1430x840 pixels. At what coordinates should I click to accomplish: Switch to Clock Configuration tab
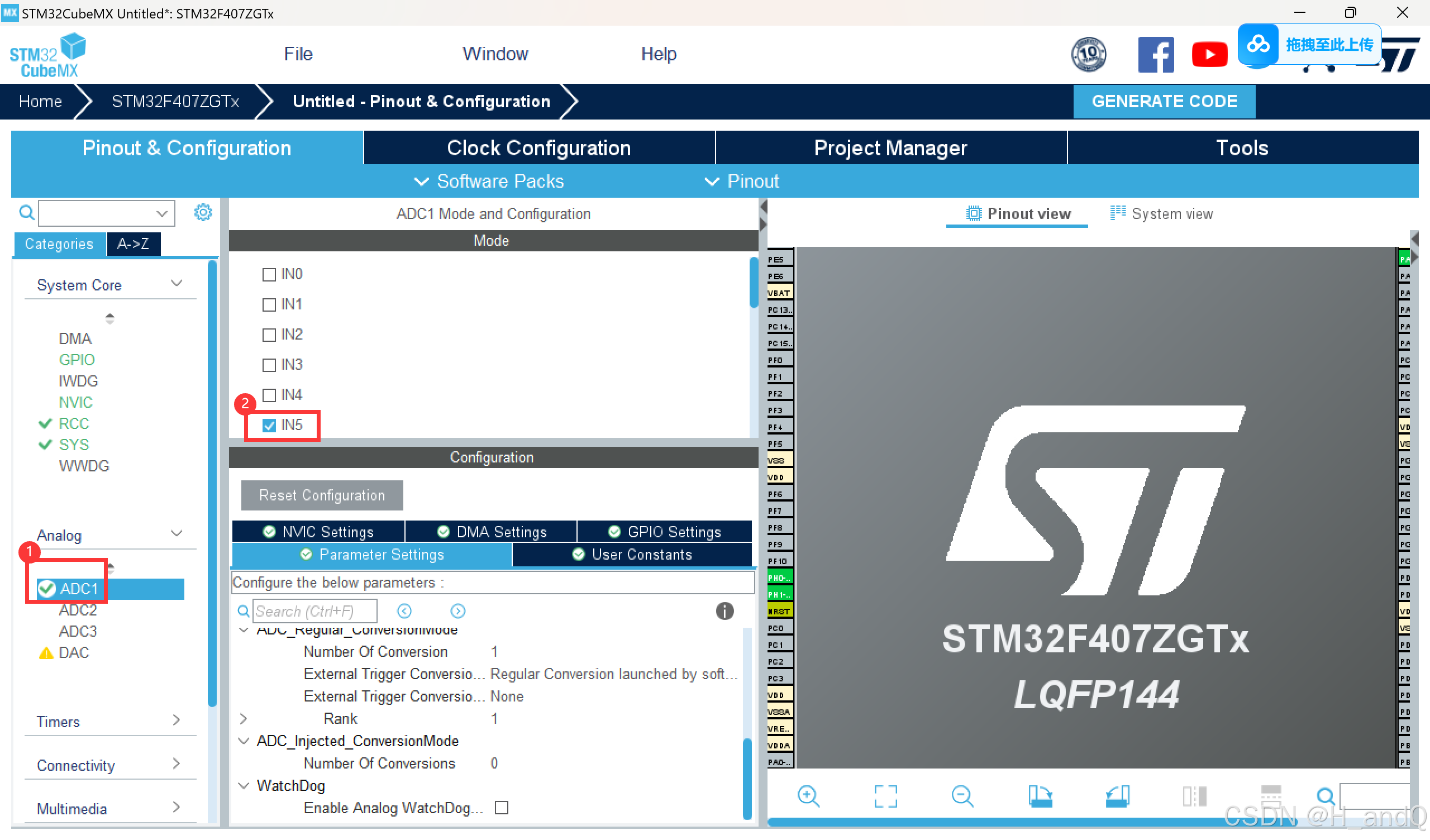(x=538, y=148)
